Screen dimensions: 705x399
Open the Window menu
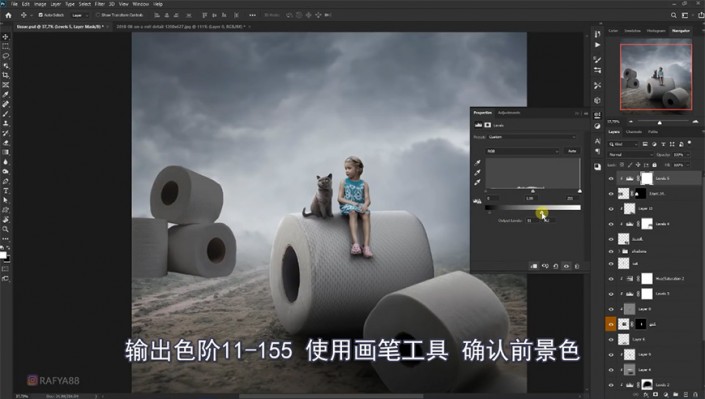tap(140, 4)
